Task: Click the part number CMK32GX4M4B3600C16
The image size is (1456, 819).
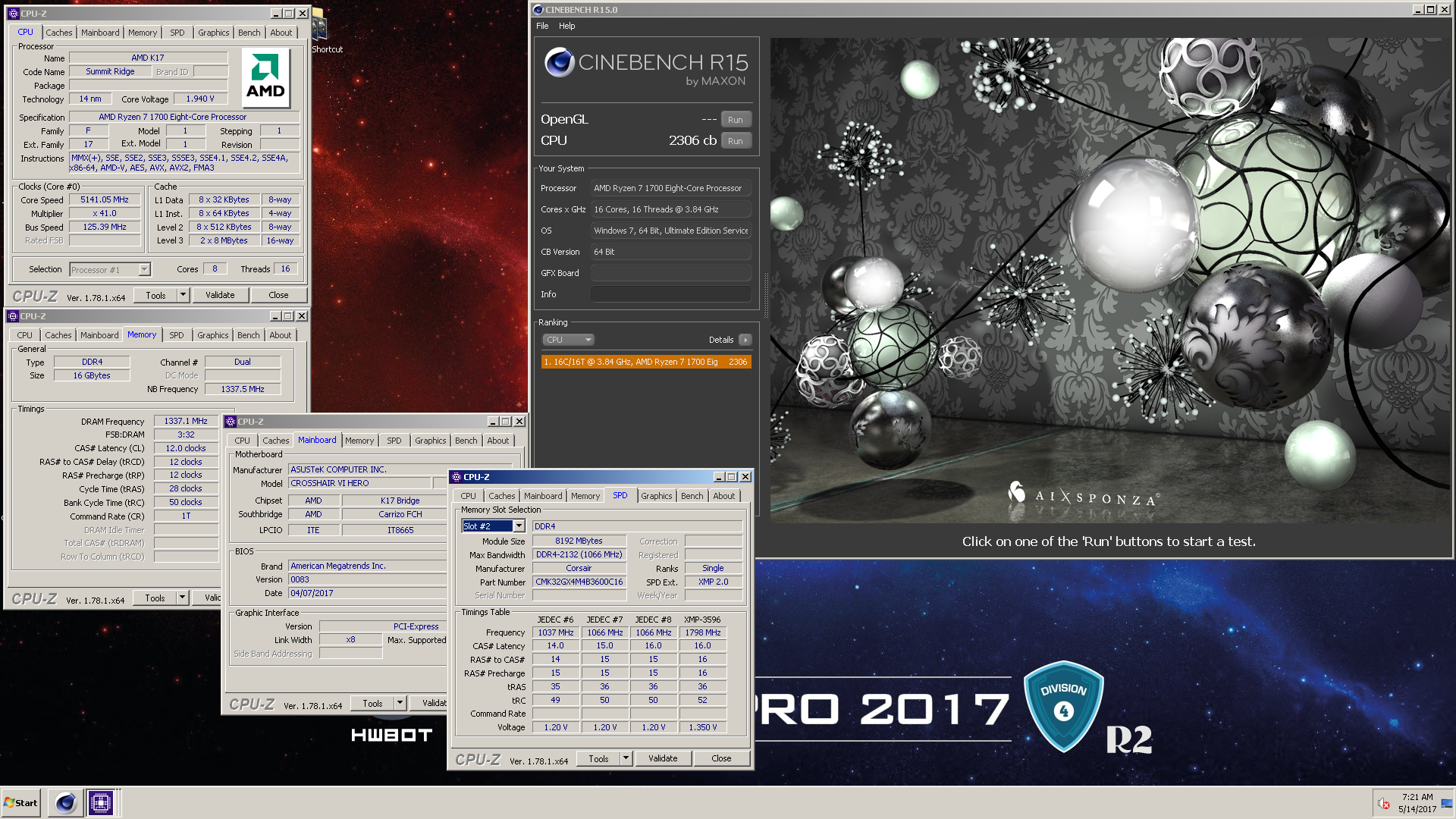Action: click(x=579, y=582)
